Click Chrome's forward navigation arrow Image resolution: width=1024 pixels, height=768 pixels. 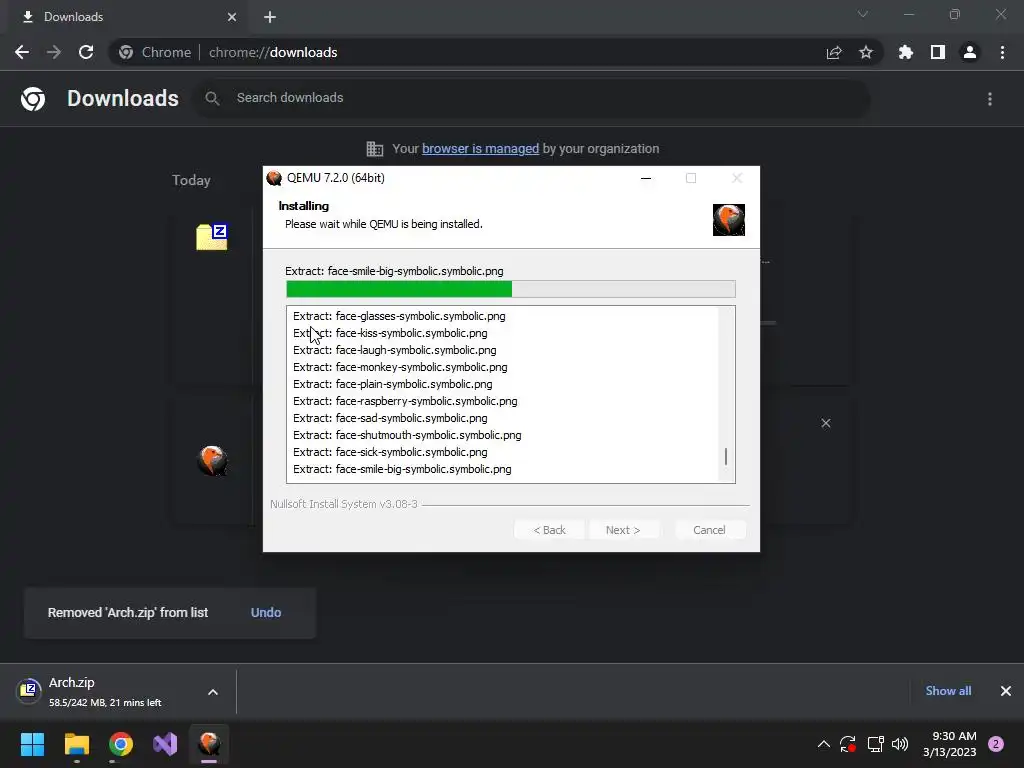[x=54, y=52]
